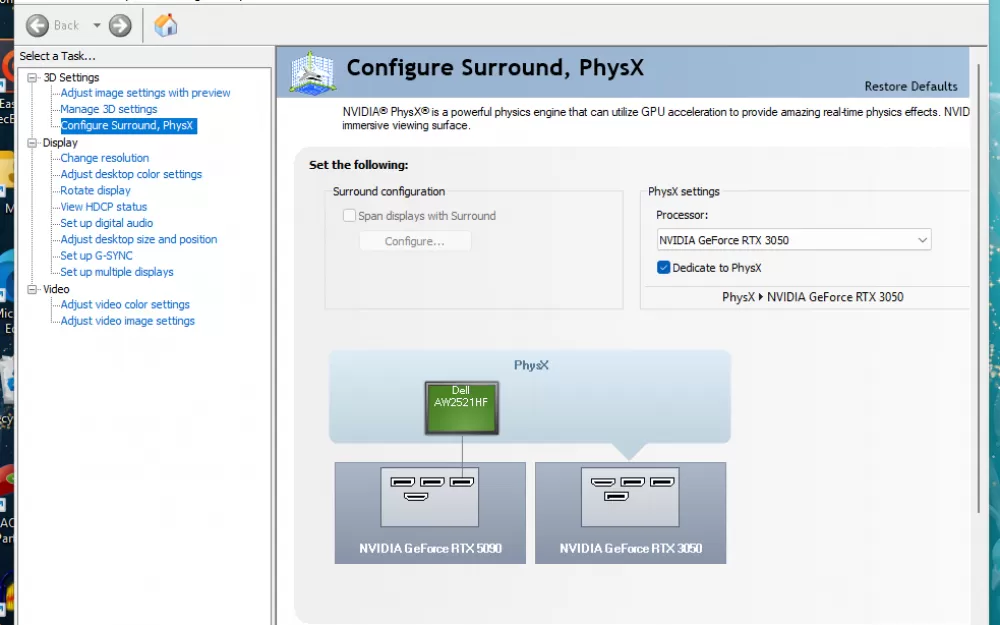Collapse the Display tree node
Image resolution: width=1000 pixels, height=625 pixels.
(32, 143)
